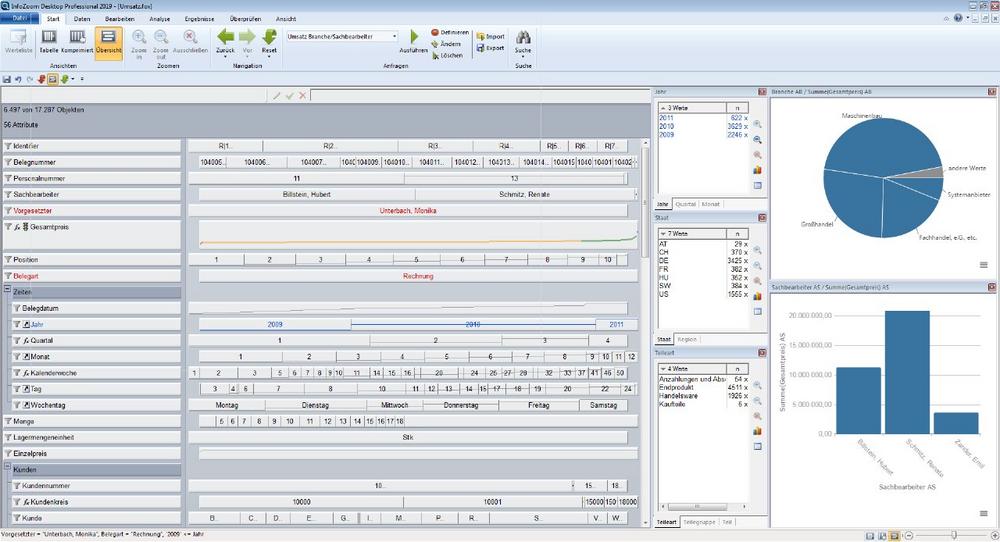Click the chart icon in Teileart panel
The width and height of the screenshot is (1000, 542).
758,431
